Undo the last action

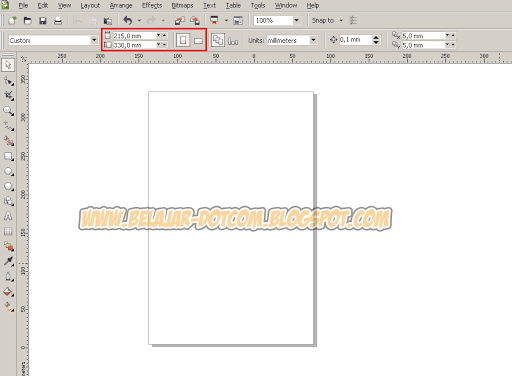tap(128, 21)
